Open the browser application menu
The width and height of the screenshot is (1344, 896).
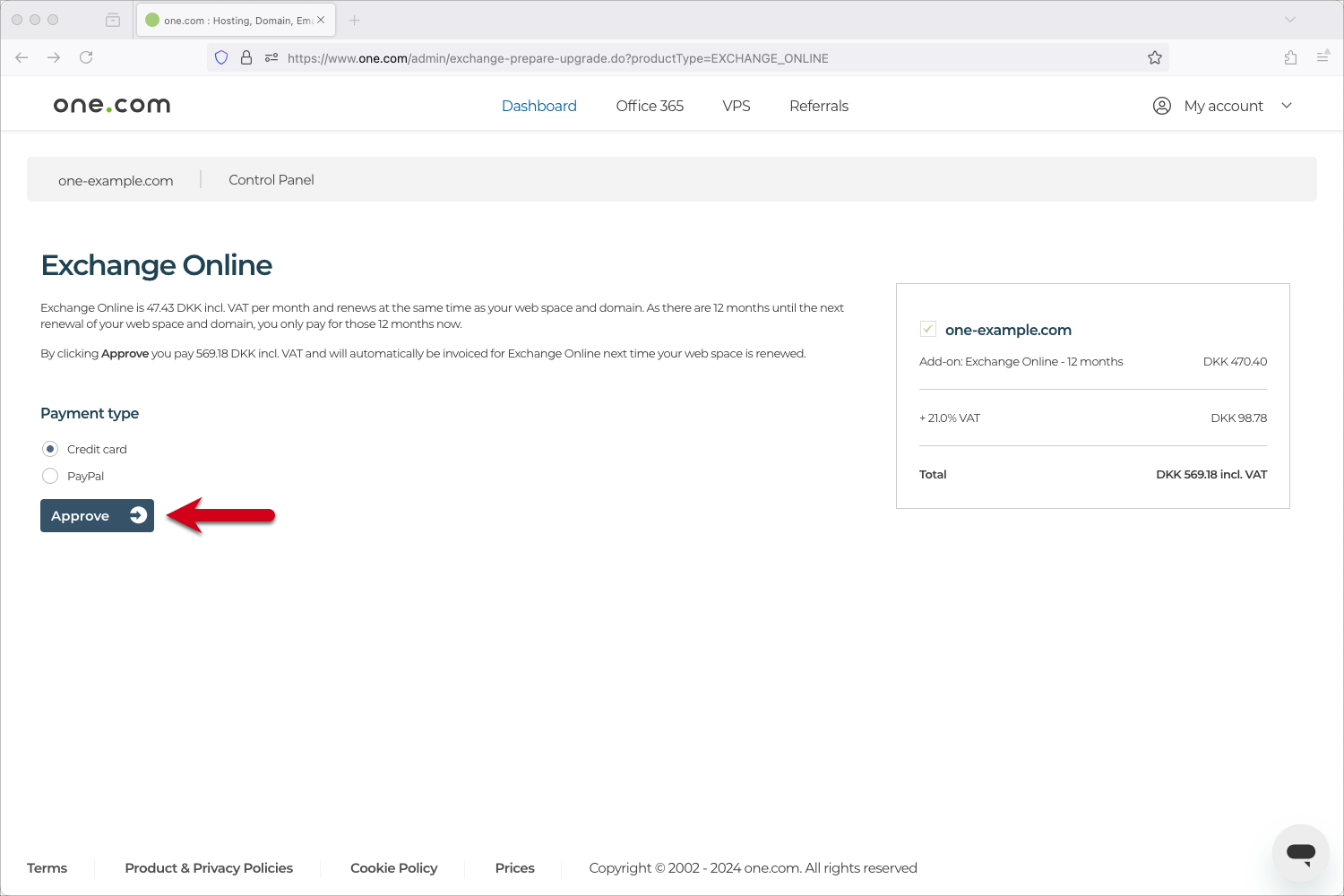[x=1322, y=57]
